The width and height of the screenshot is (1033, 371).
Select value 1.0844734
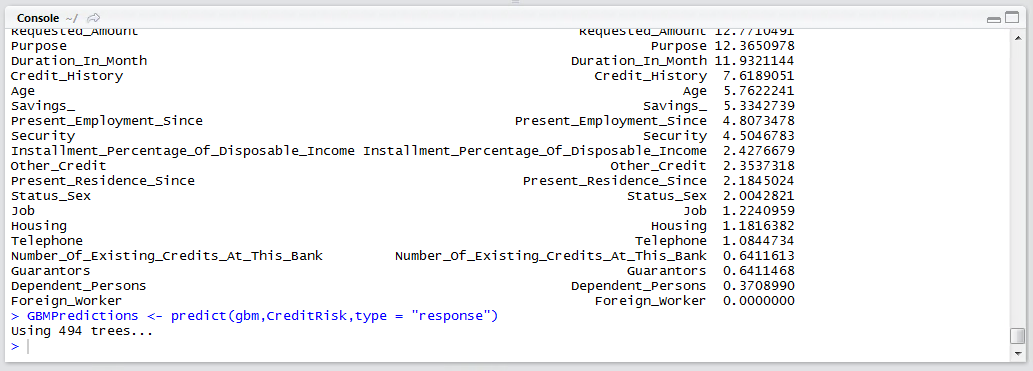[x=758, y=241]
